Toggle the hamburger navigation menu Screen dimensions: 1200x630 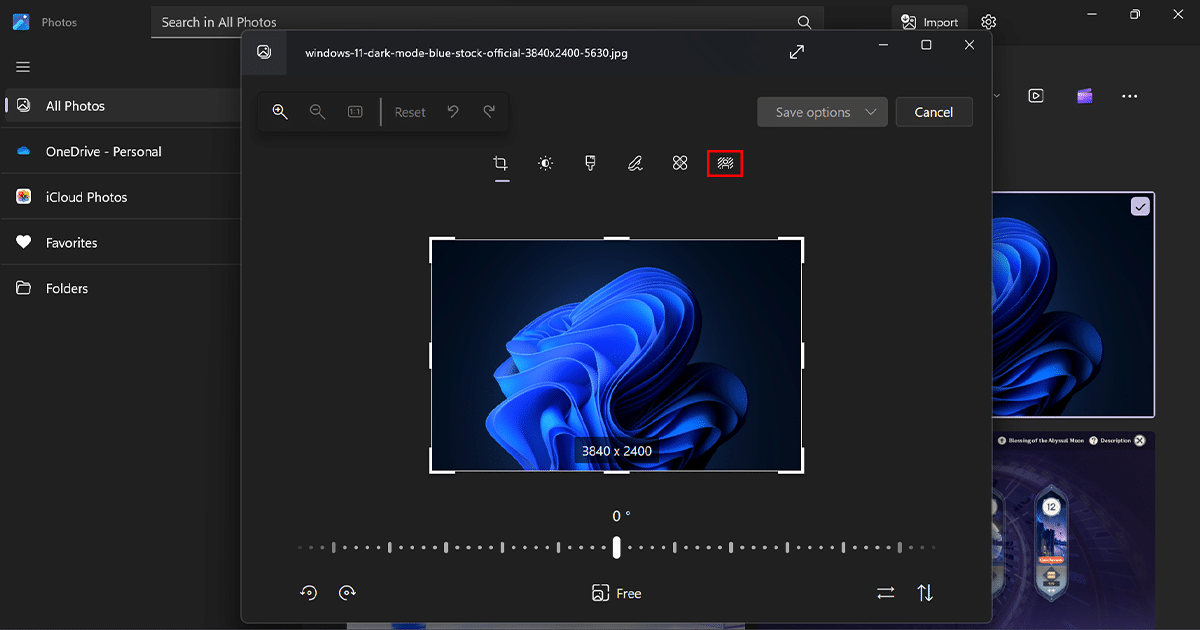[23, 67]
